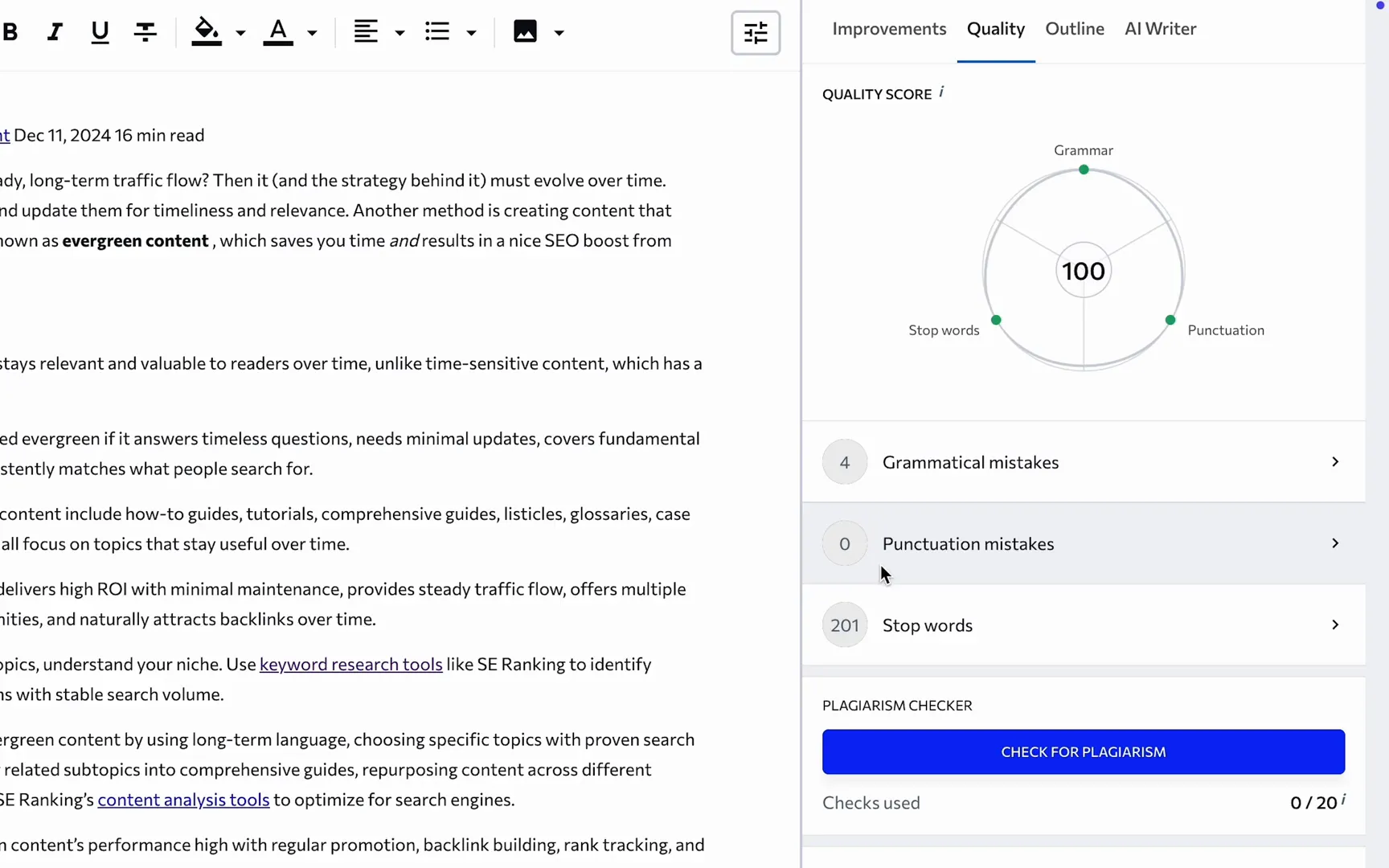Switch to the Improvements tab

tap(889, 29)
